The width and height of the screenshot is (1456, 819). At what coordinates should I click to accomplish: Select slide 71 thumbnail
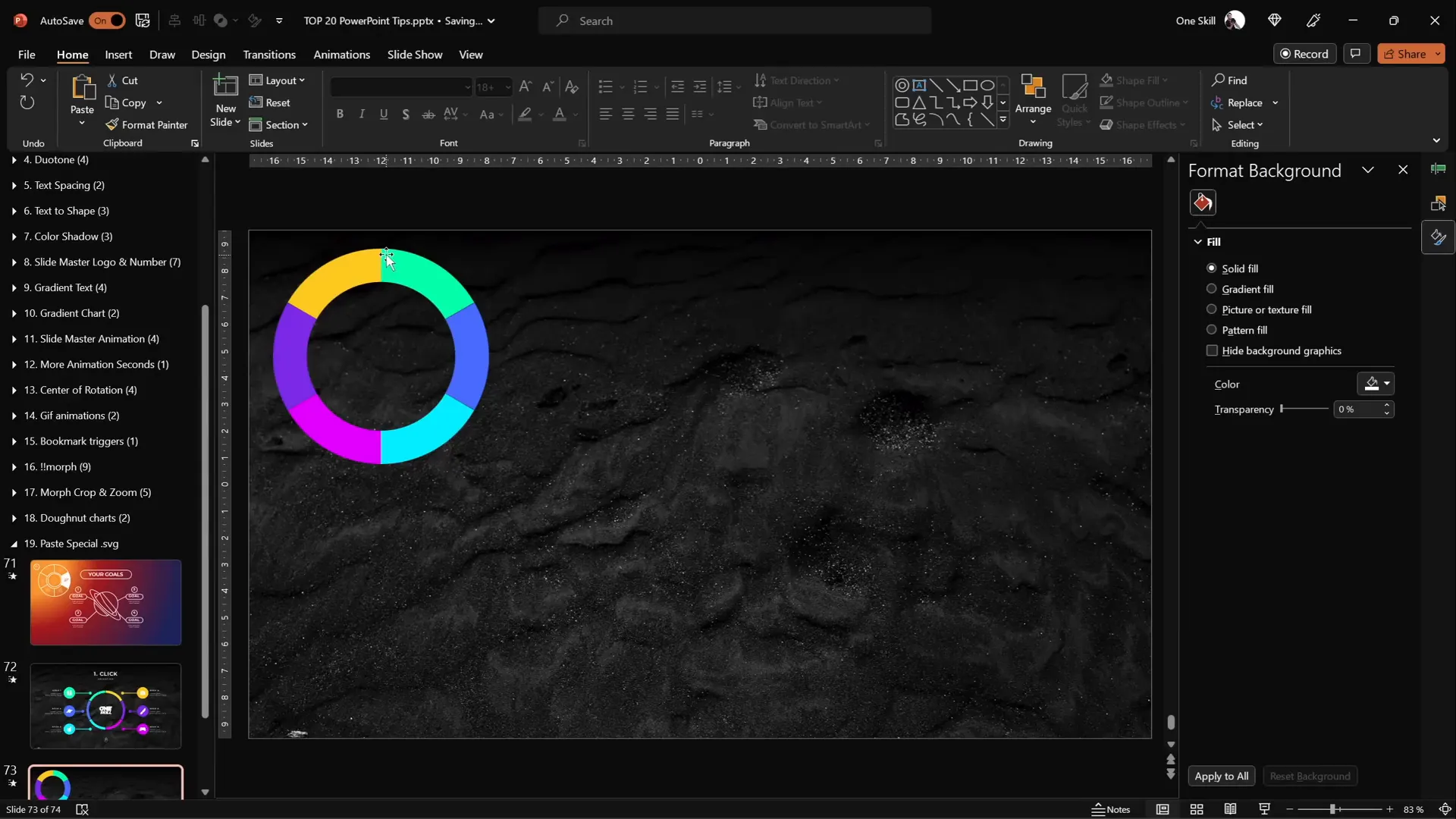tap(105, 603)
